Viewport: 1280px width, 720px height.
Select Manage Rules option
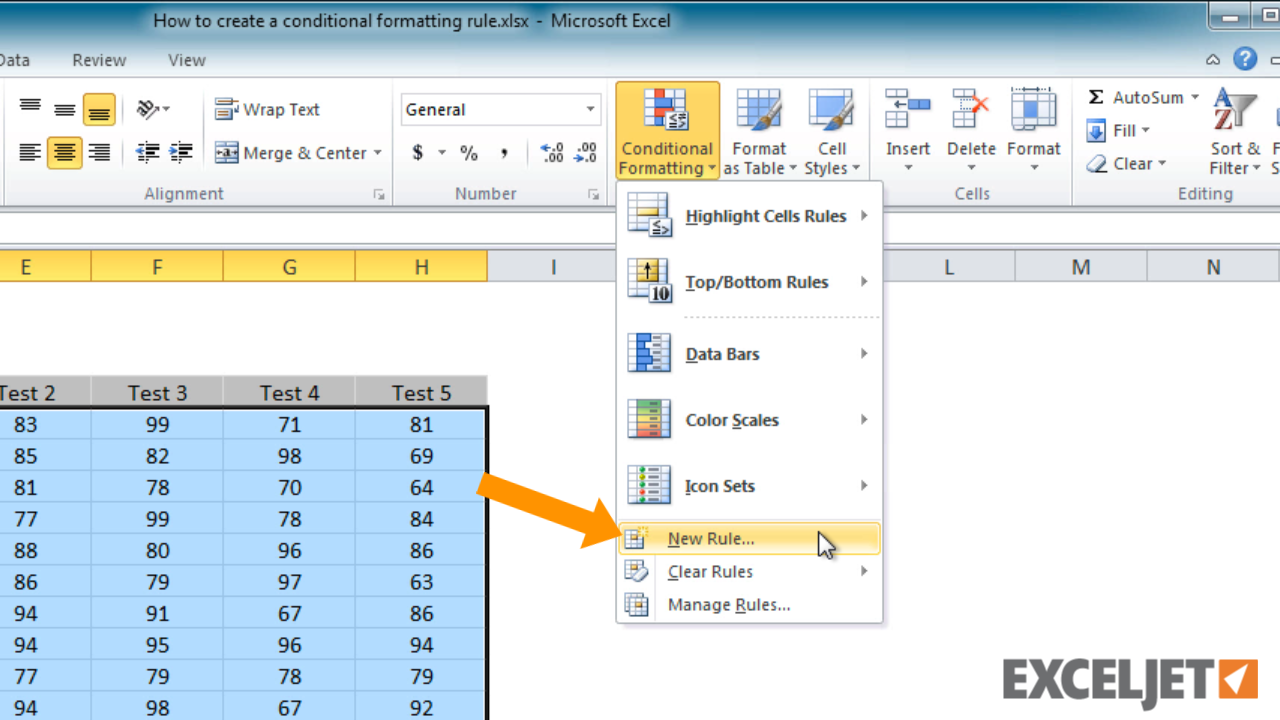[729, 604]
